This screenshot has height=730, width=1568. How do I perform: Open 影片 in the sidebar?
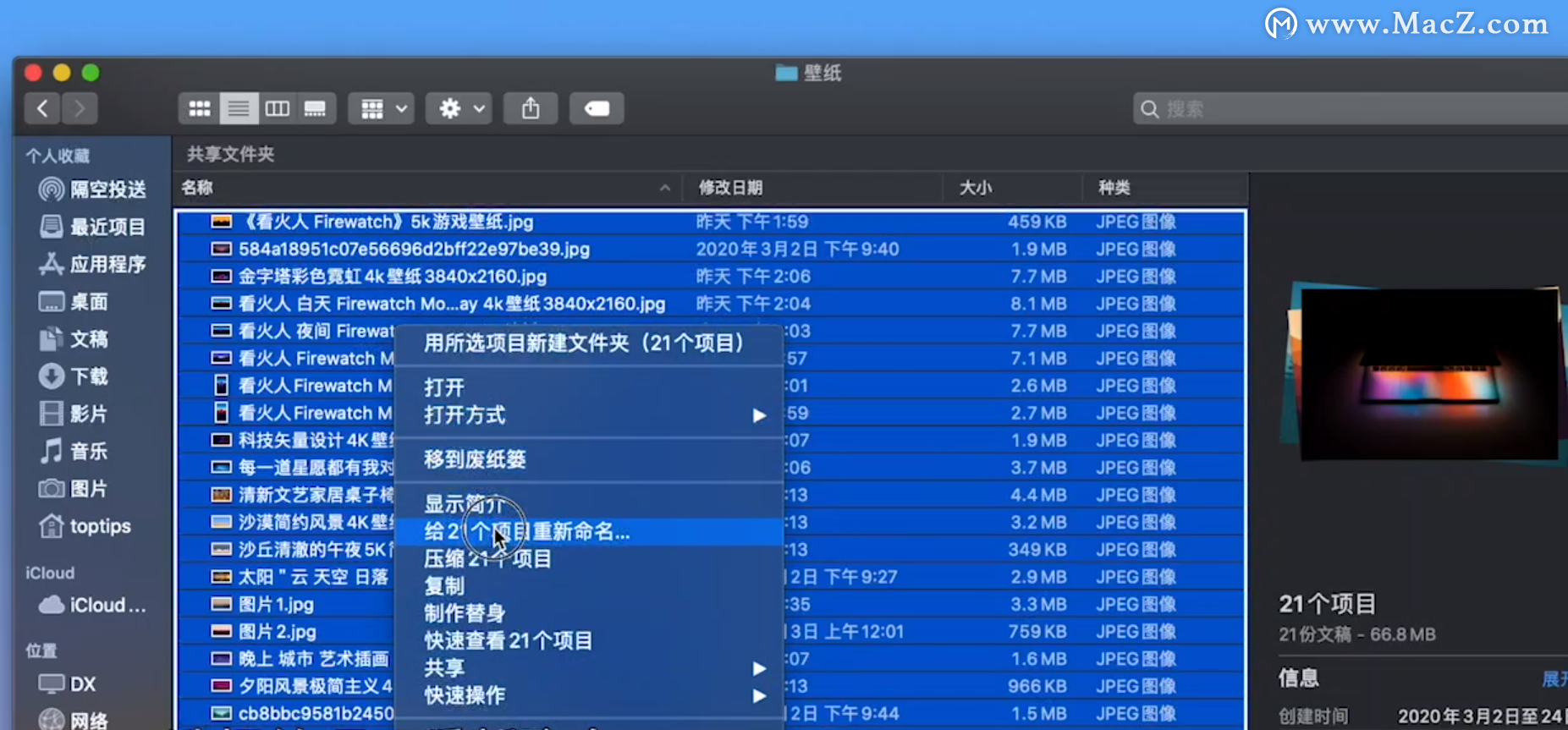(74, 414)
